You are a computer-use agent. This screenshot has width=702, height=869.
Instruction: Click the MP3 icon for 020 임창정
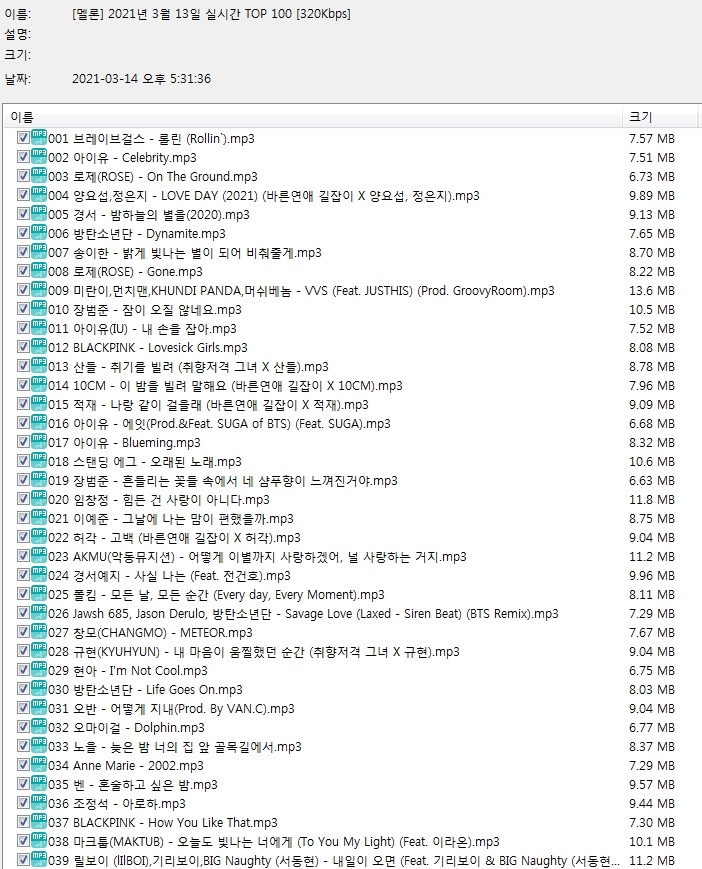(39, 498)
